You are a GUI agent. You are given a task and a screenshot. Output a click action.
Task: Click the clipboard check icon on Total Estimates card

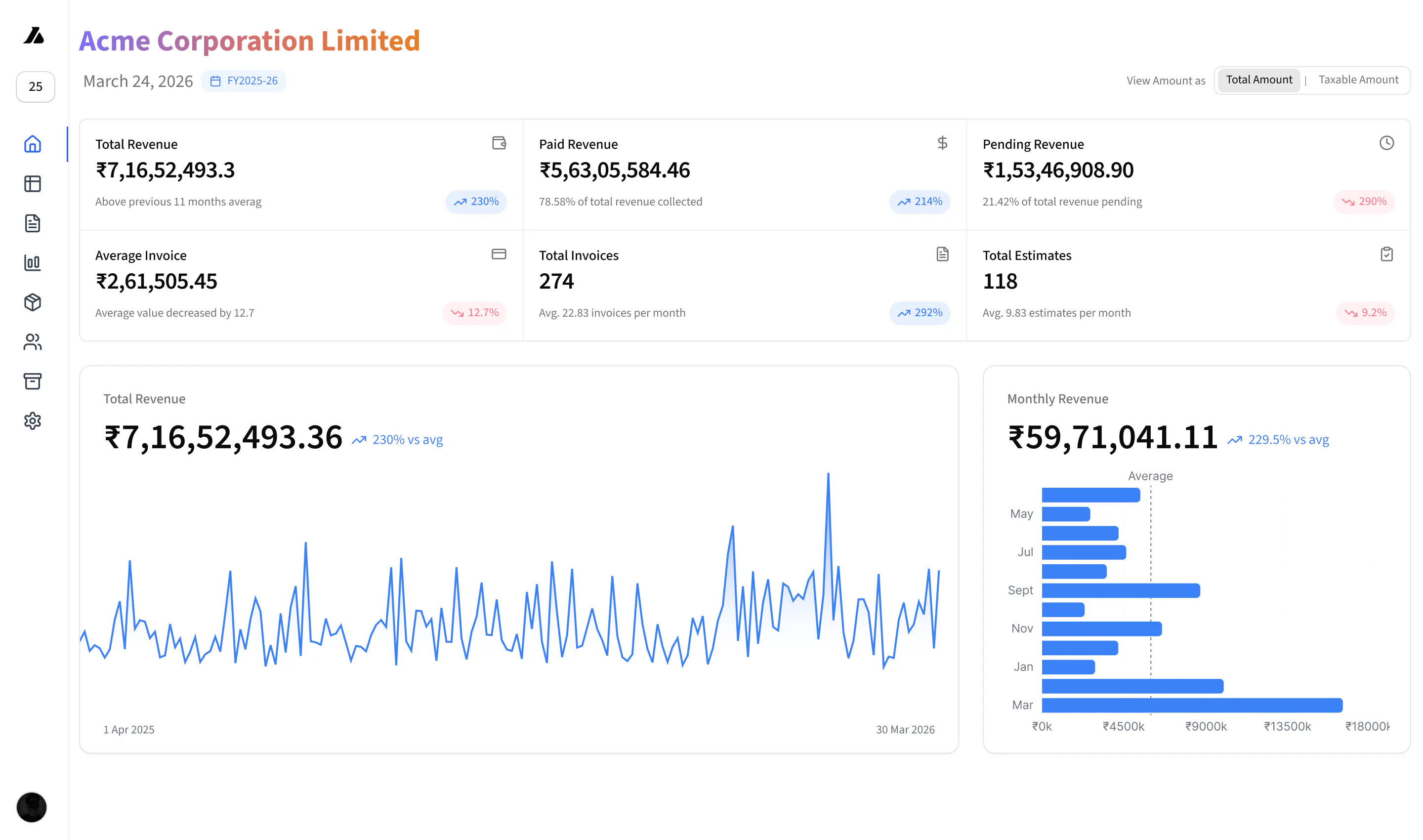click(1386, 254)
